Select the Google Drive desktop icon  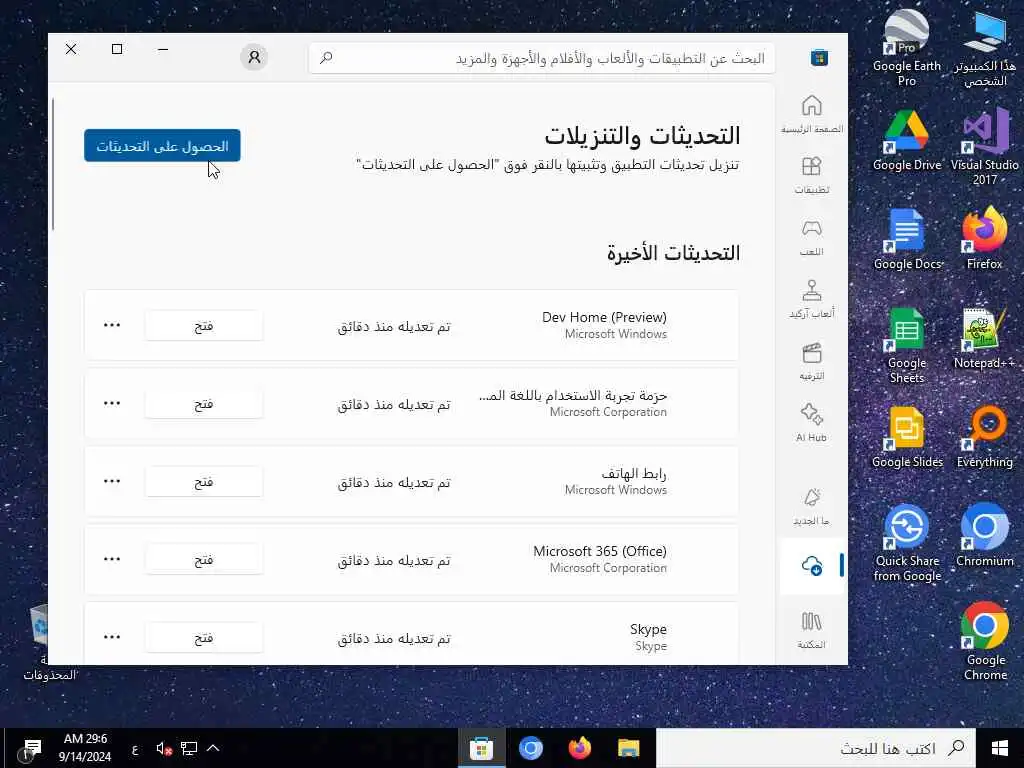click(x=906, y=141)
